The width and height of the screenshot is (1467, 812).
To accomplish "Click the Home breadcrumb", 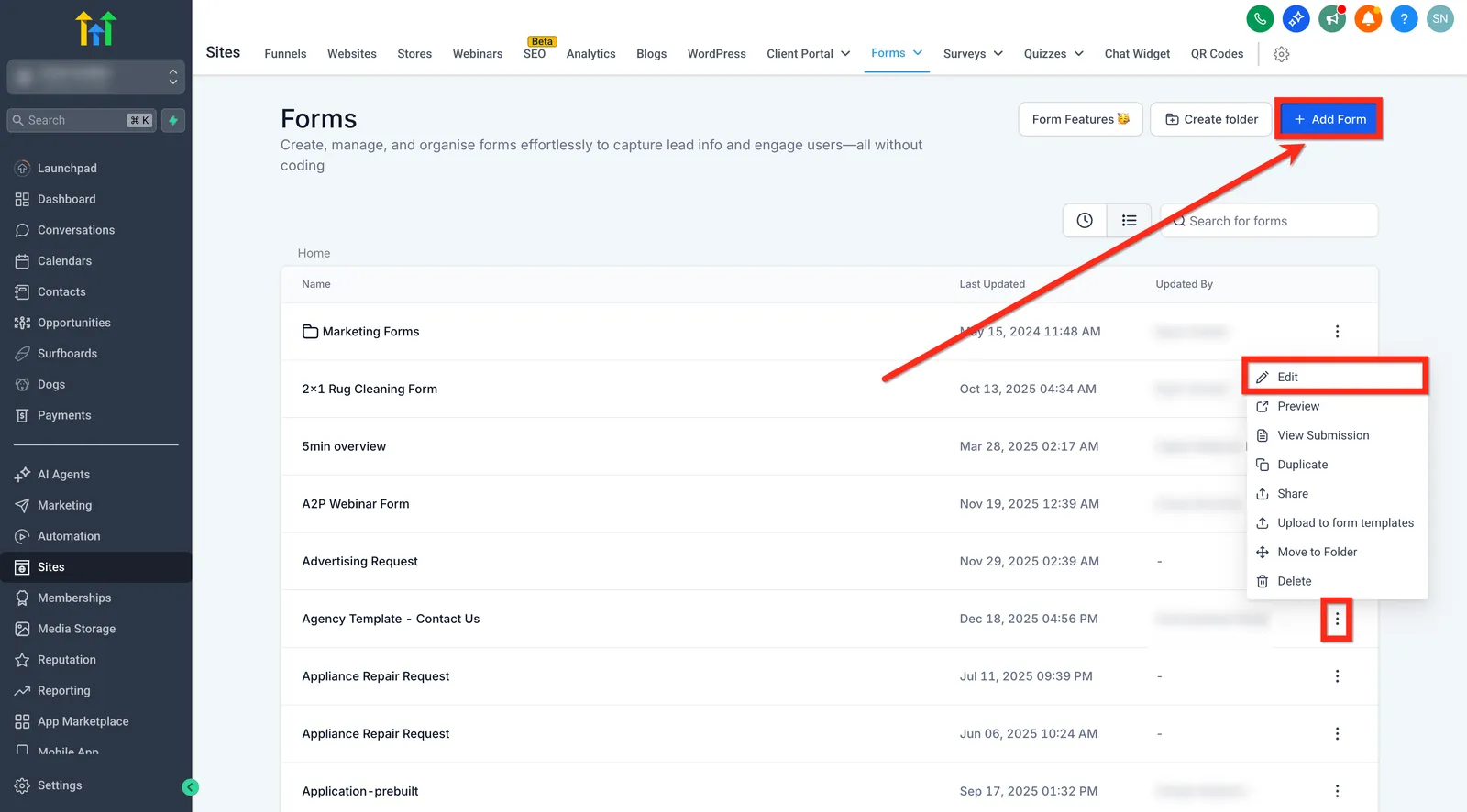I will 314,253.
